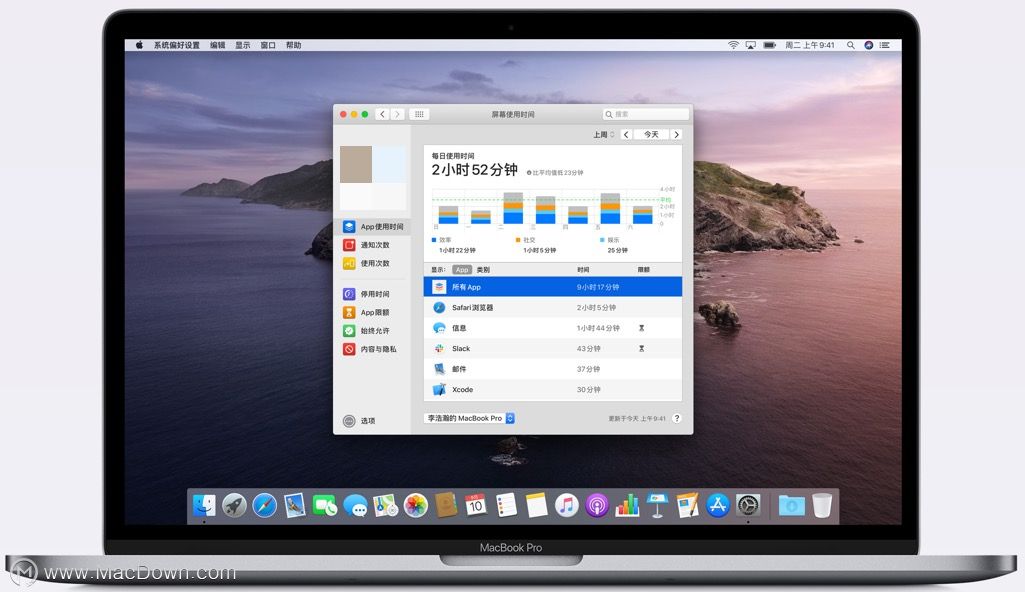Open Calendar from the Dock
This screenshot has height=592, width=1025.
pos(476,505)
